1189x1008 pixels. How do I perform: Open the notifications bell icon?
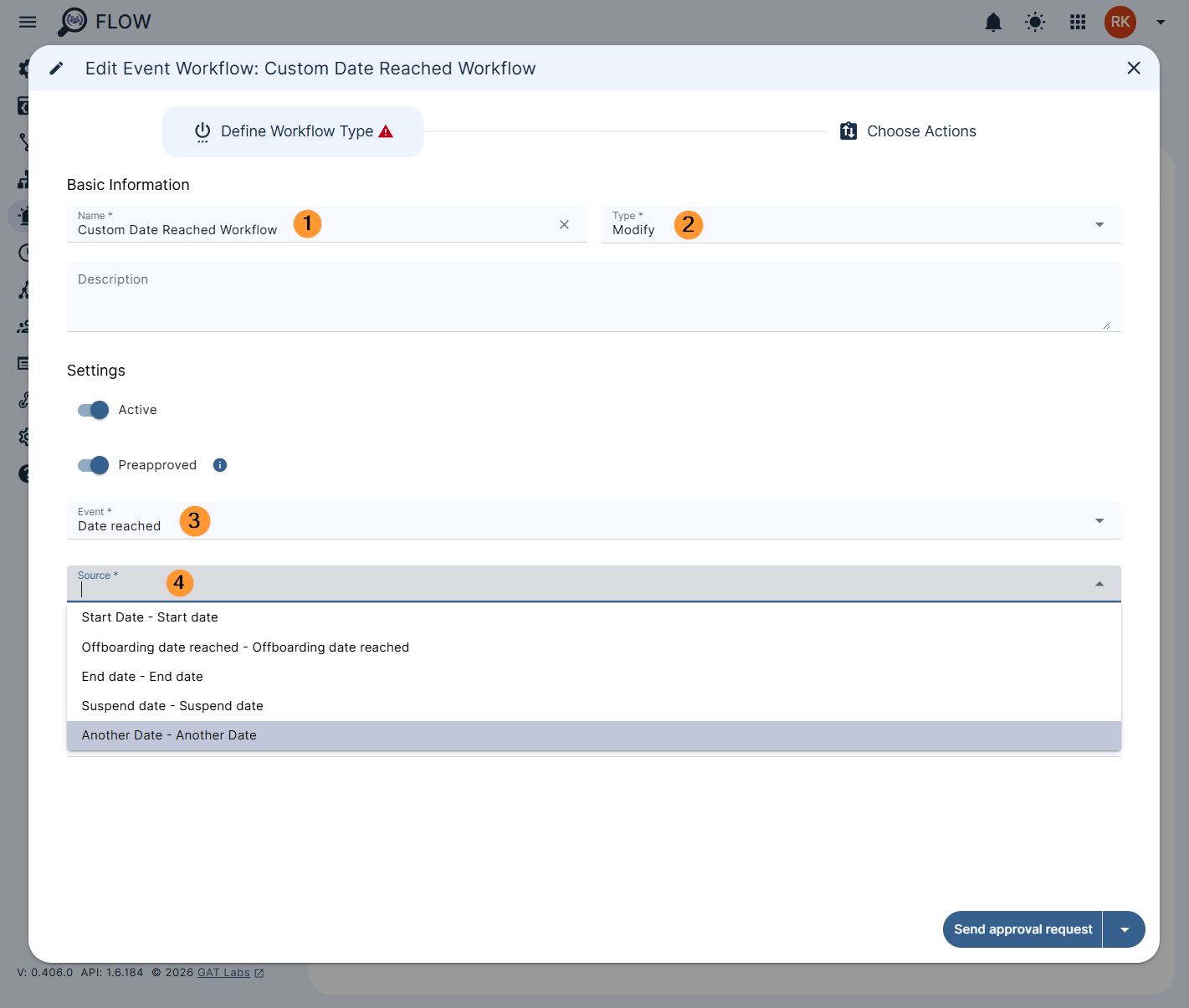pyautogui.click(x=993, y=23)
